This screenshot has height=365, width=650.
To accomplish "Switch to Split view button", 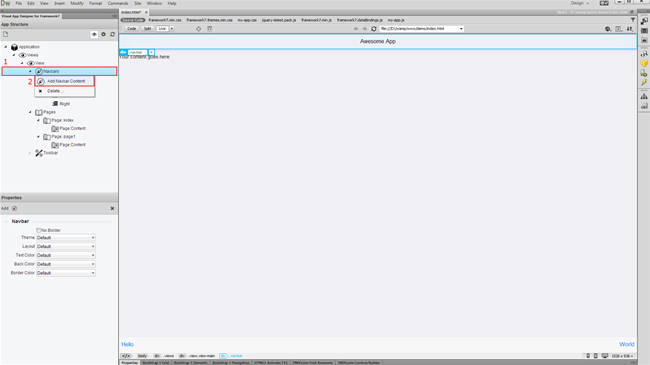I will click(x=147, y=29).
